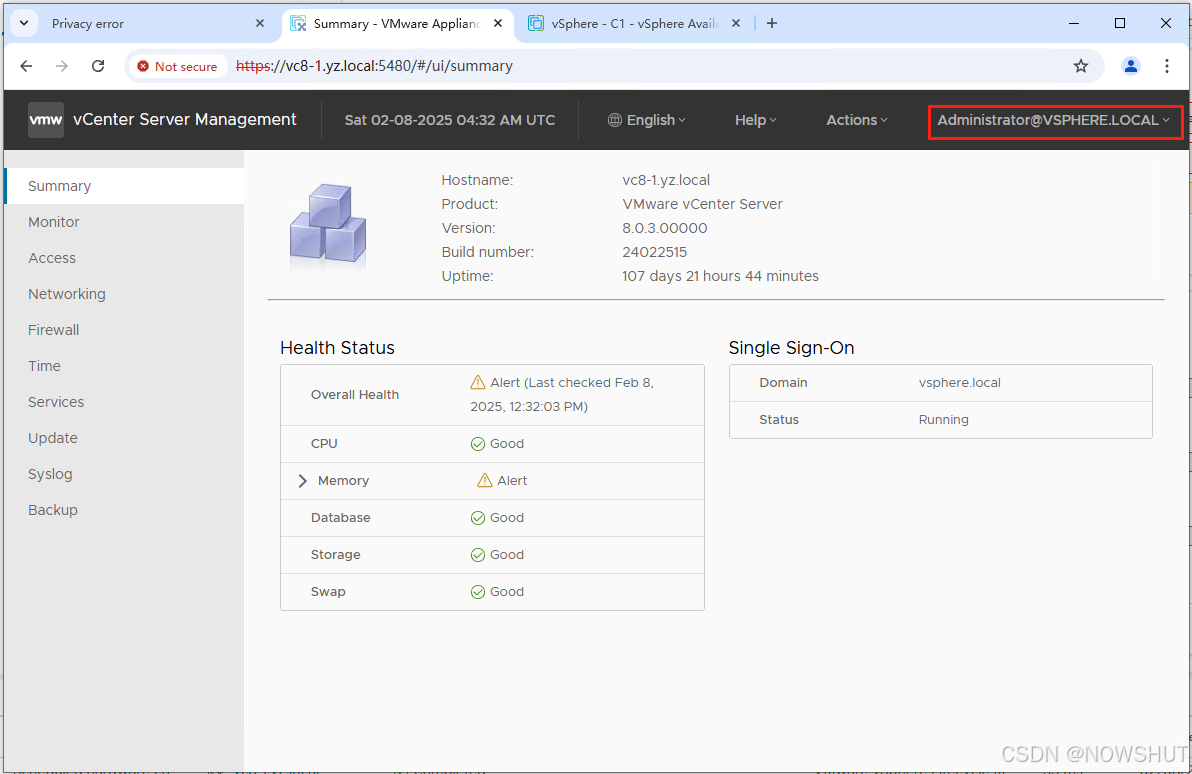The image size is (1192, 774).
Task: Select the Summary - VMware Appliance tab
Action: [396, 24]
